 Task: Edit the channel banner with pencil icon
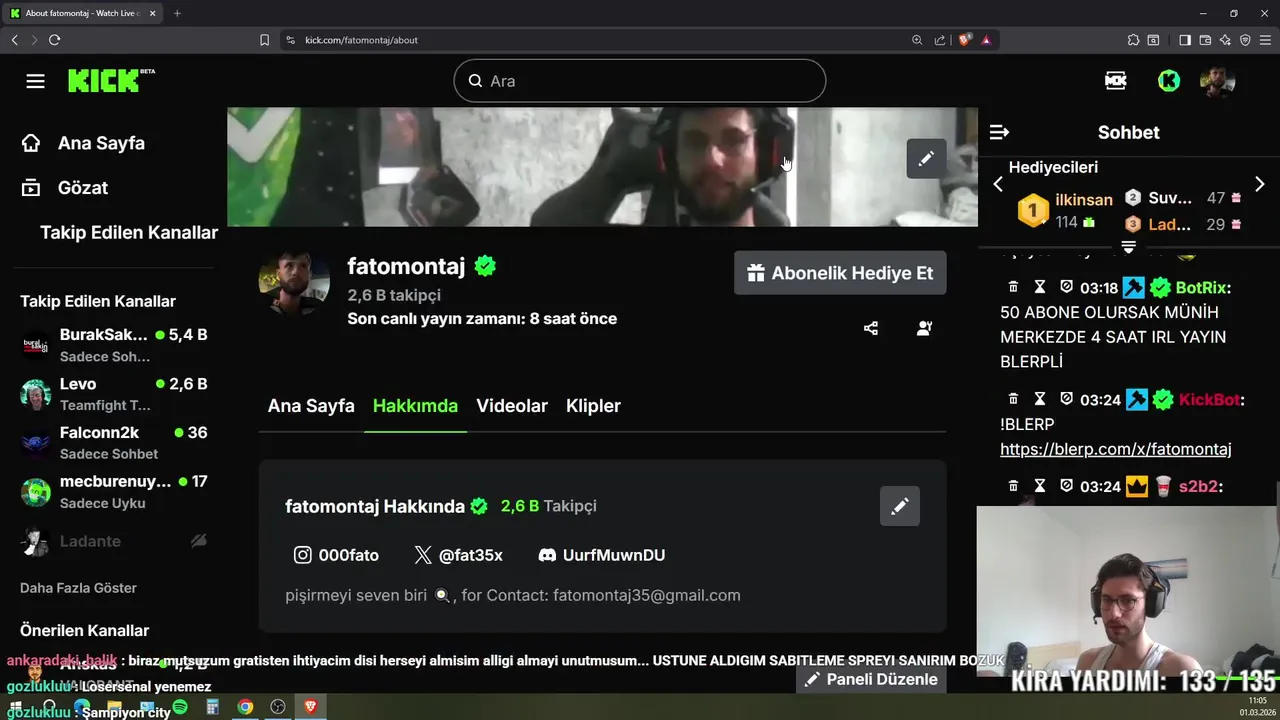926,158
